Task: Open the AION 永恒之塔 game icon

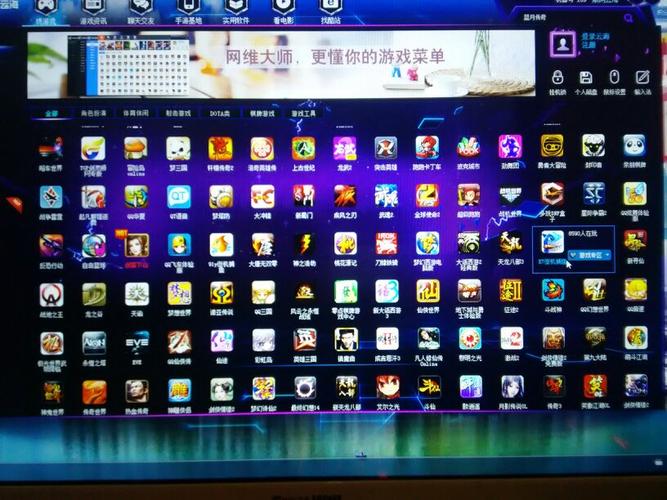Action: [94, 343]
